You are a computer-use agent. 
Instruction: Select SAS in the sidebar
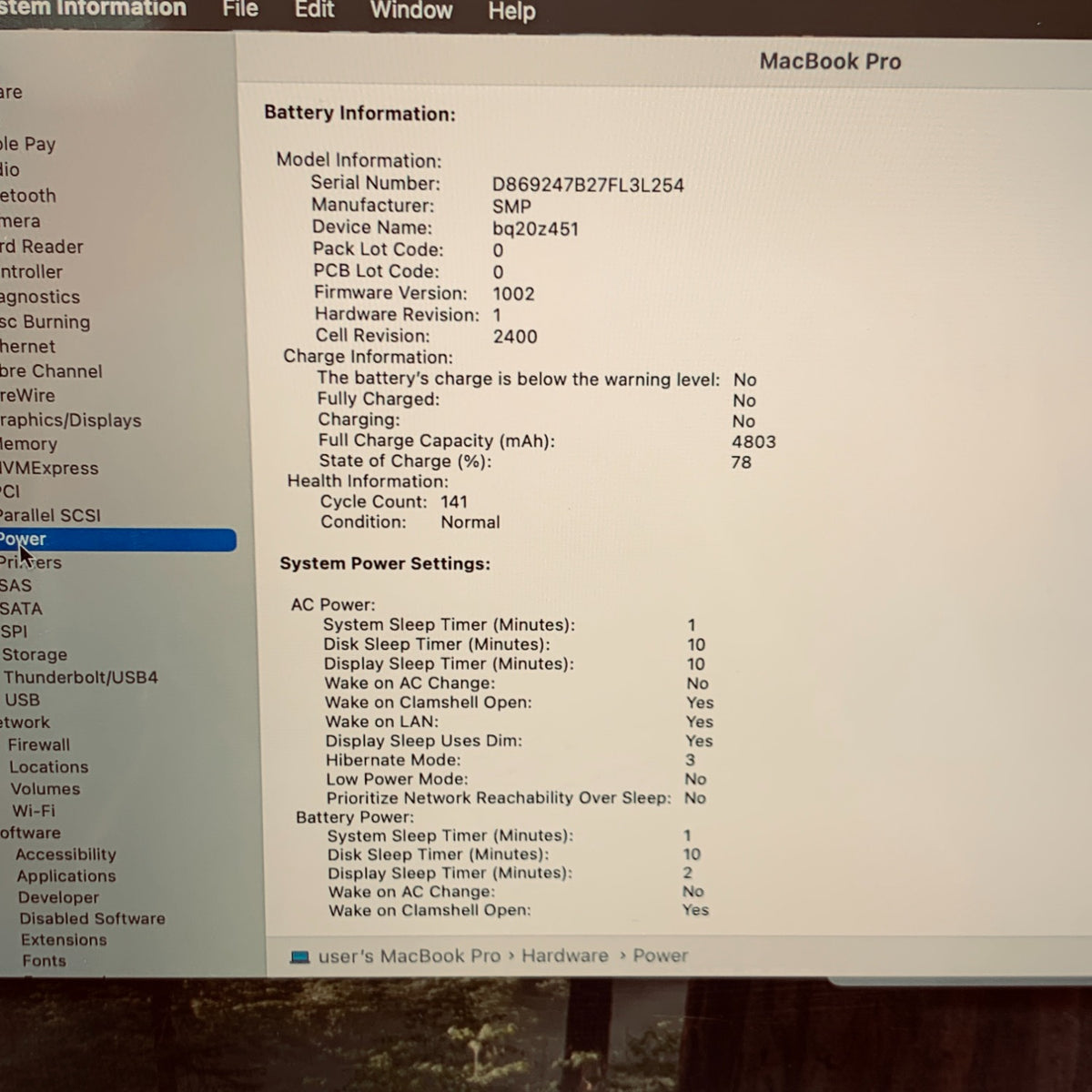(15, 585)
